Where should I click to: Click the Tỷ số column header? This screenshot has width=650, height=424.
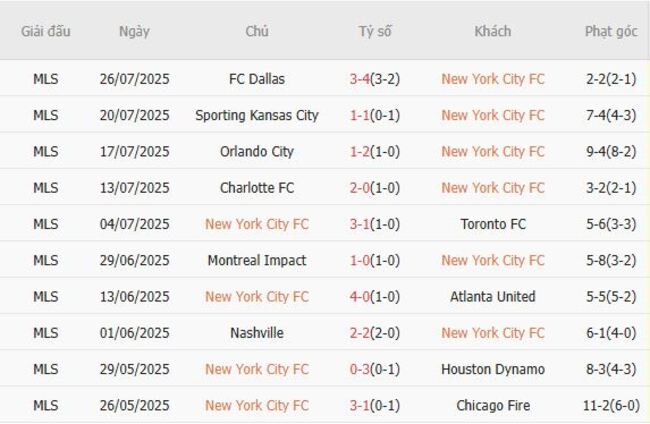(x=375, y=31)
